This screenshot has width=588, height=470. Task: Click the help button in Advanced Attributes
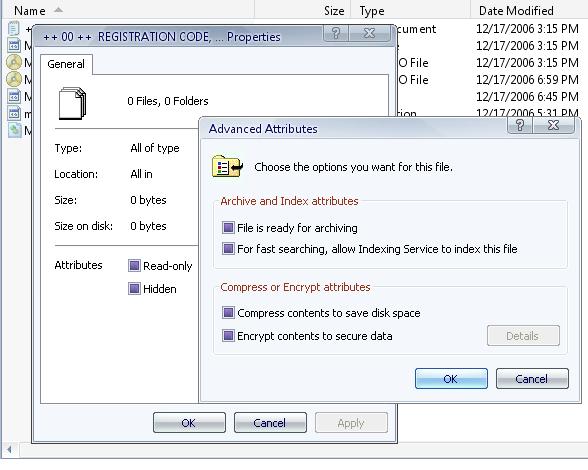coord(520,125)
